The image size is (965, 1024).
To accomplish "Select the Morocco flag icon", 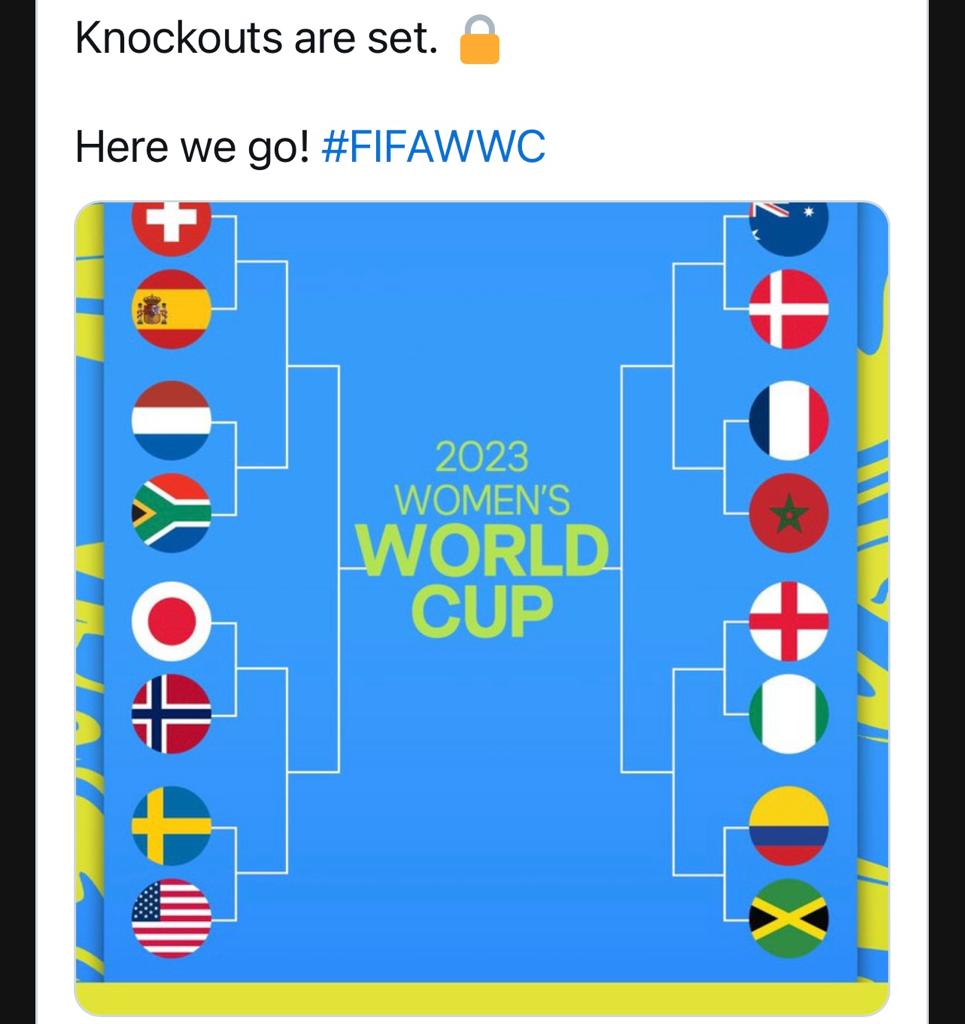I will (x=789, y=513).
